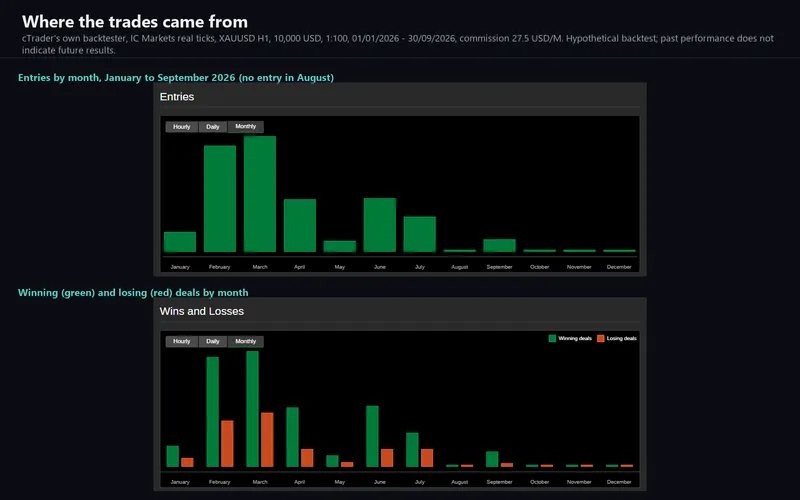
Task: Click the 'Entries' panel title
Action: click(x=177, y=96)
